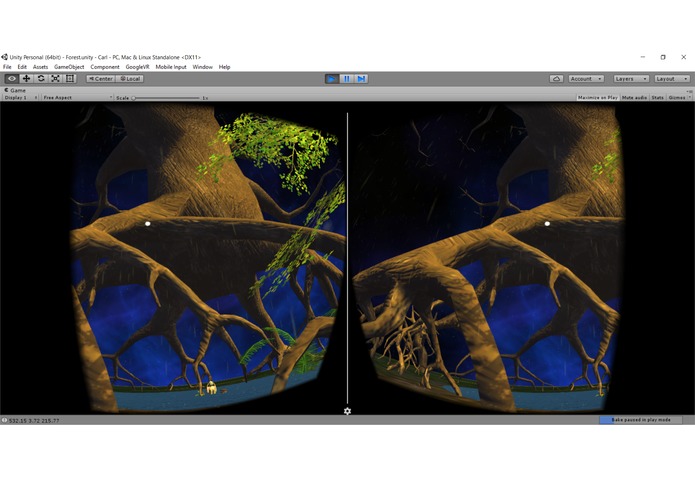The width and height of the screenshot is (695, 494).
Task: Open the Window menu
Action: coord(203,67)
